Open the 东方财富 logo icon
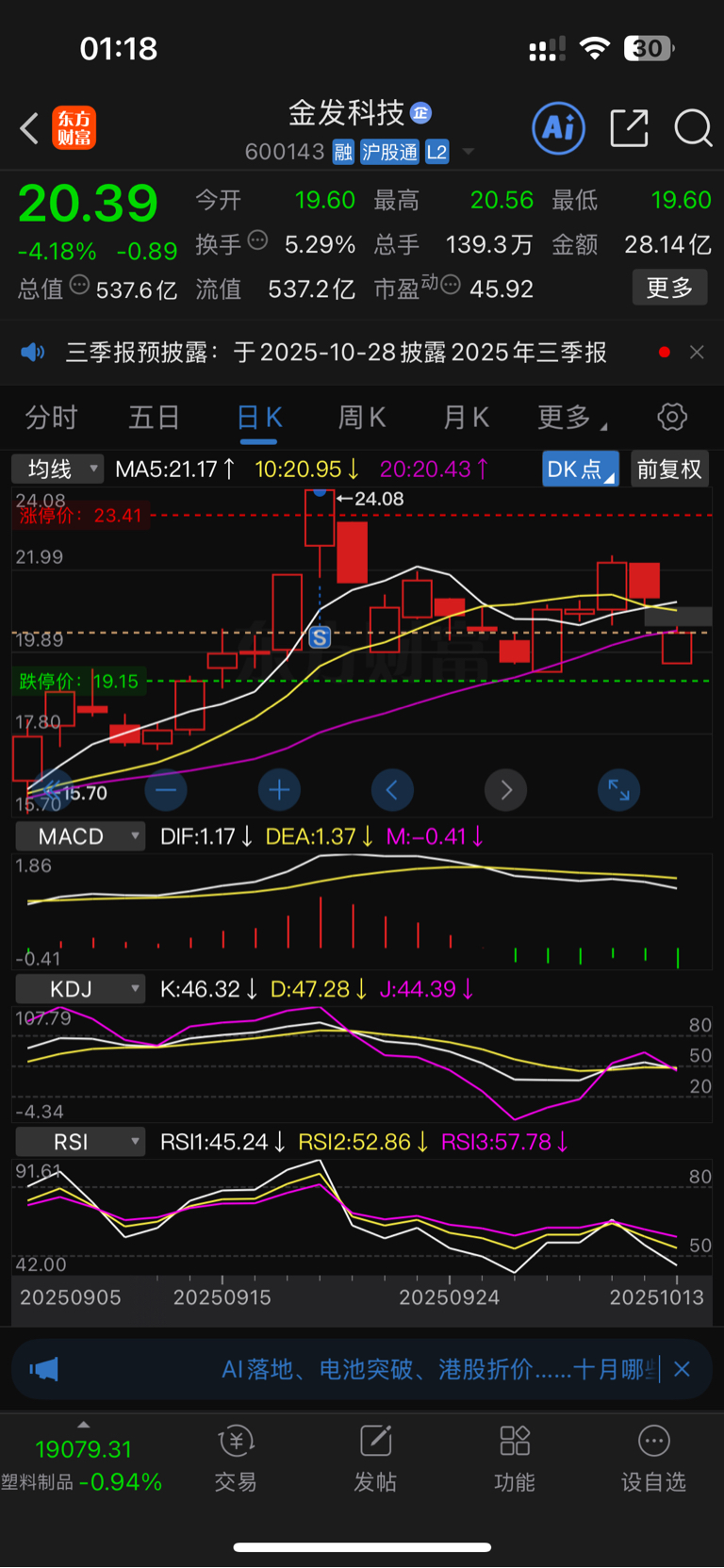This screenshot has height=1568, width=724. pyautogui.click(x=74, y=128)
